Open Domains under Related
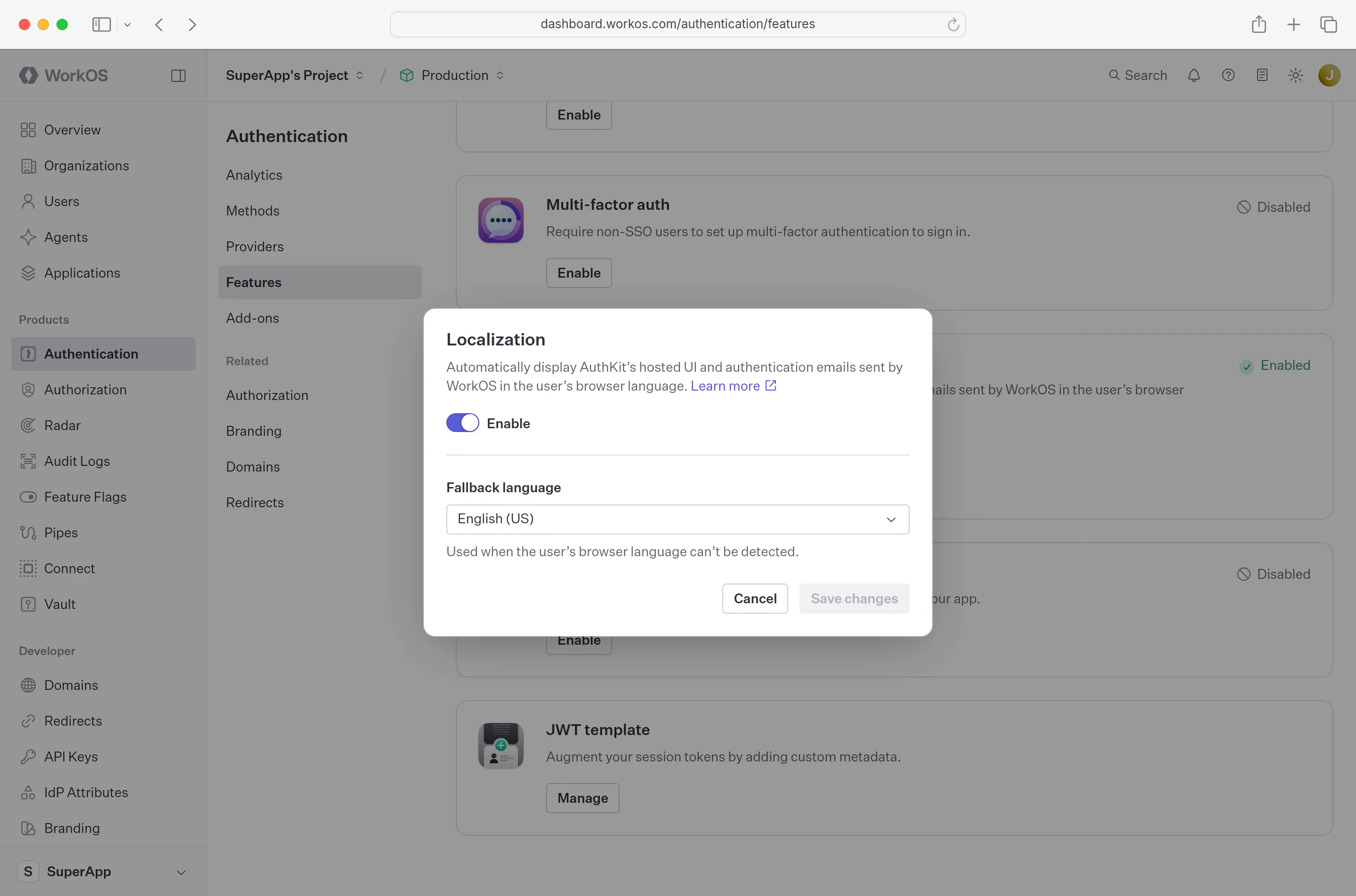 pos(320,467)
